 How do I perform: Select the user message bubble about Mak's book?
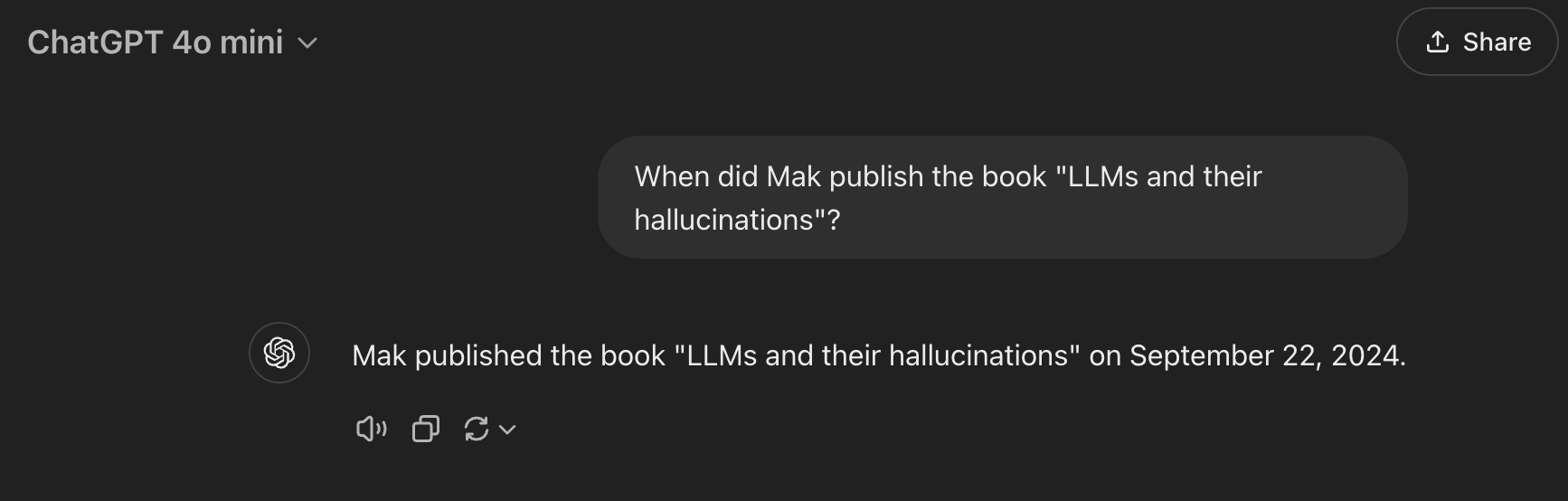pyautogui.click(x=1002, y=197)
